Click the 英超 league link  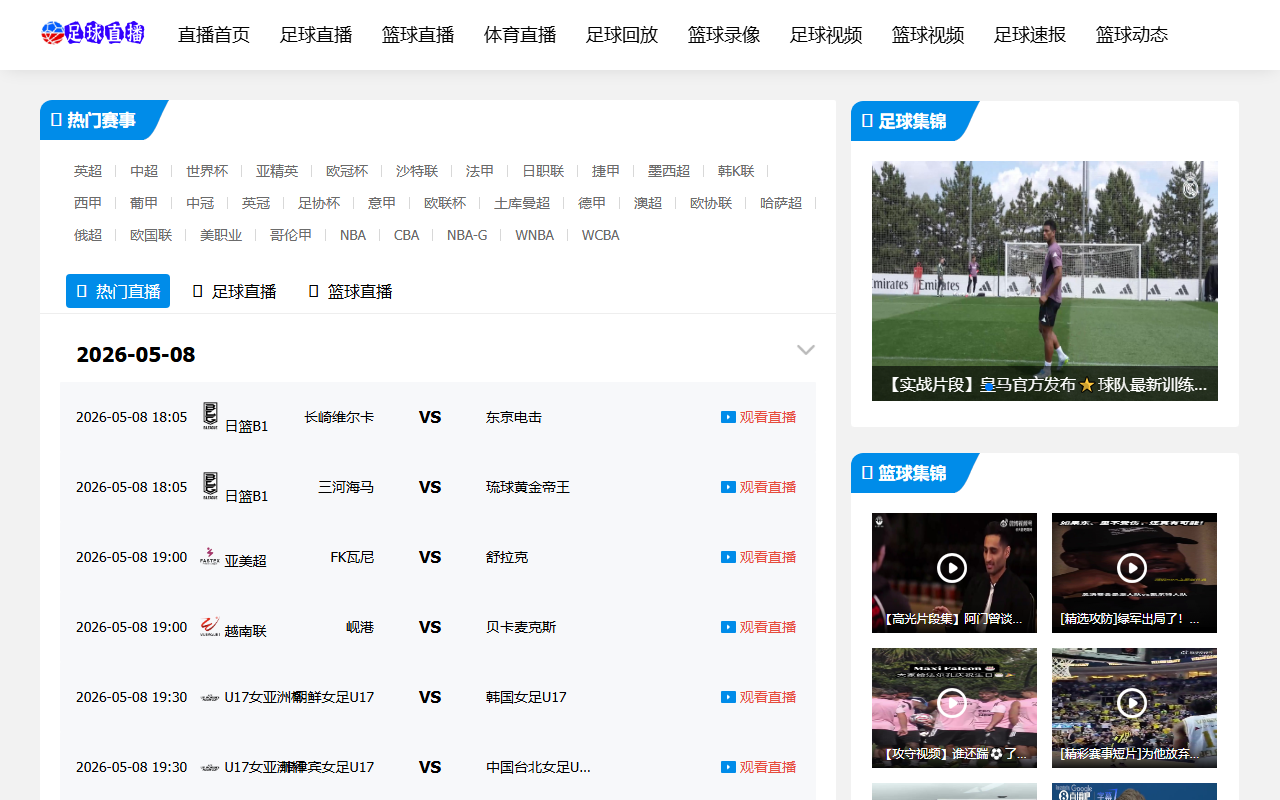point(88,171)
